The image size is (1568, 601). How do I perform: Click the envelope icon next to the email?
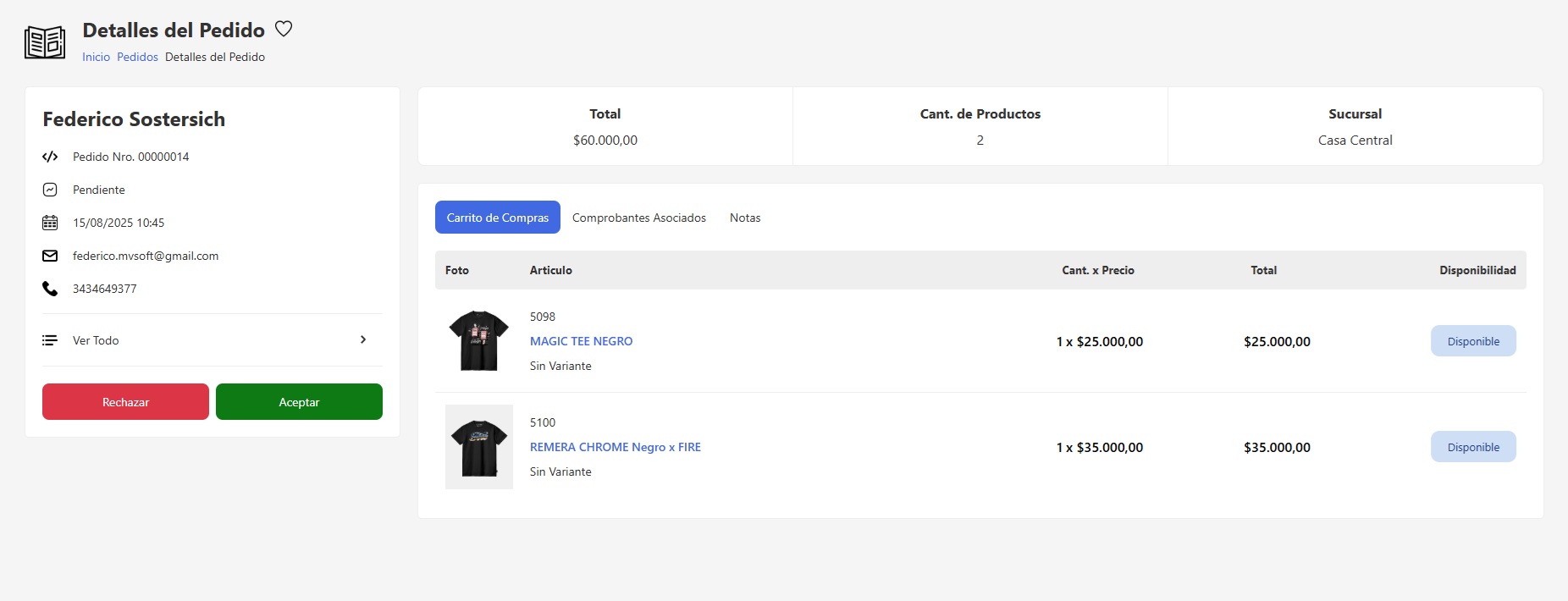coord(50,256)
